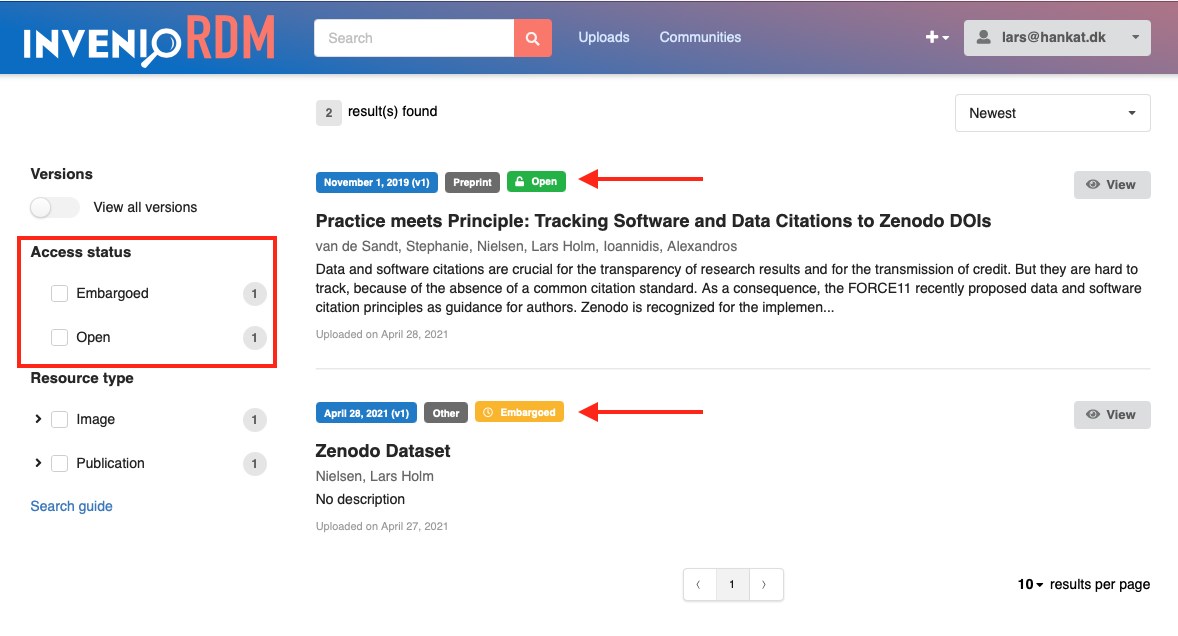Change the 10 results per page dropdown
The image size is (1178, 636).
tap(1030, 584)
